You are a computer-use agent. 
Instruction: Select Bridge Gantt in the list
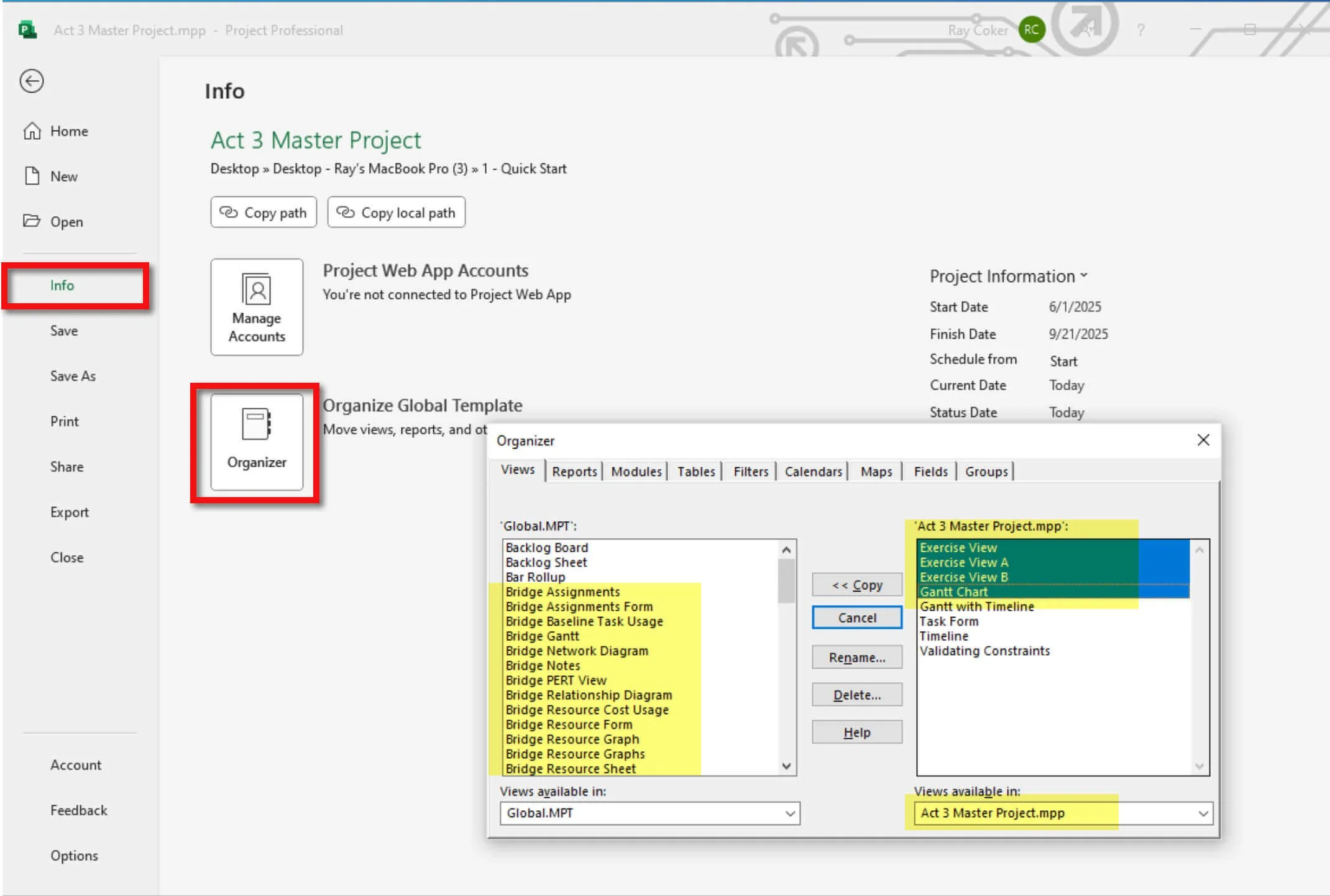pyautogui.click(x=542, y=636)
